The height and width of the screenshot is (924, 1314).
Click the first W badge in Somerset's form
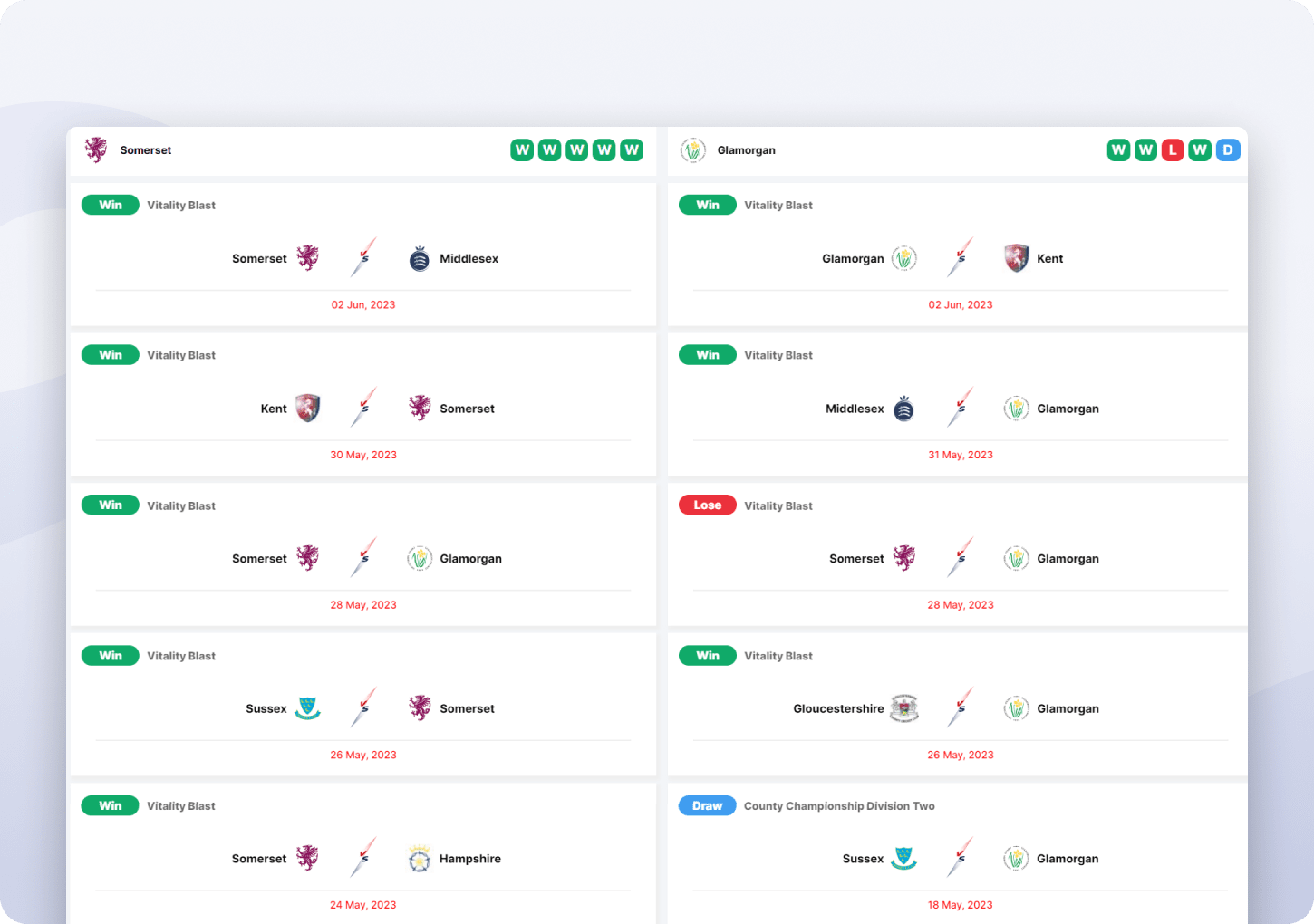pos(522,150)
